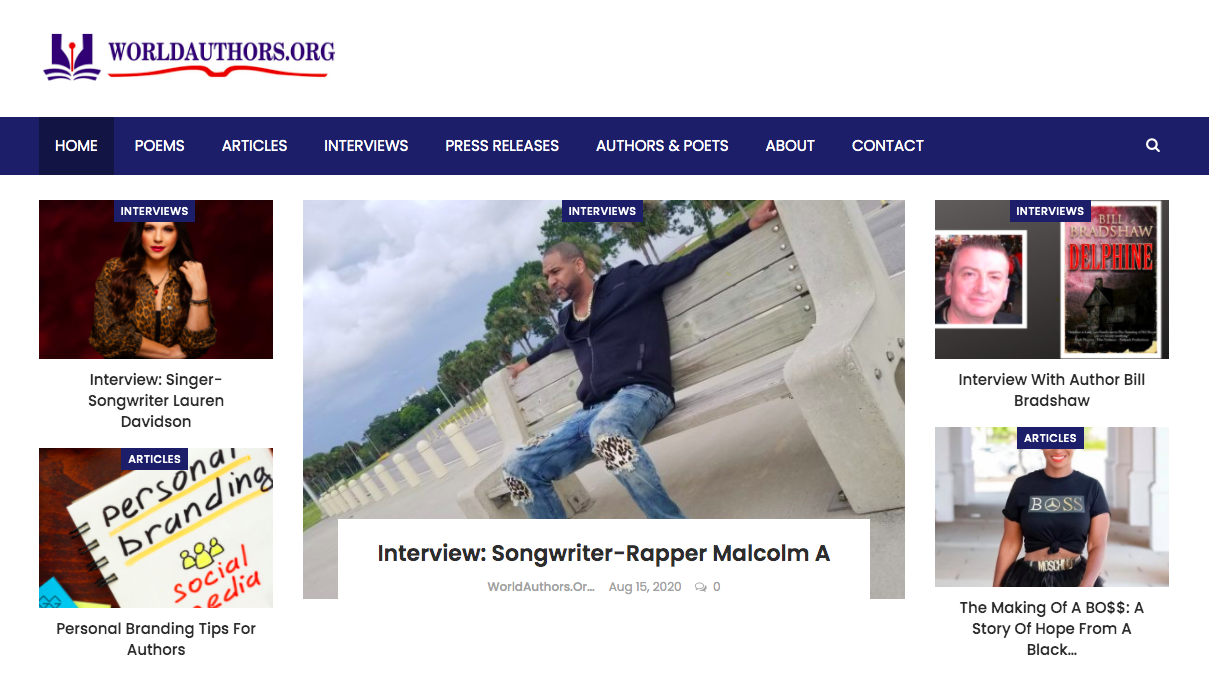Open 'Interview With Author Bill Bradshaw' link

tap(1052, 390)
